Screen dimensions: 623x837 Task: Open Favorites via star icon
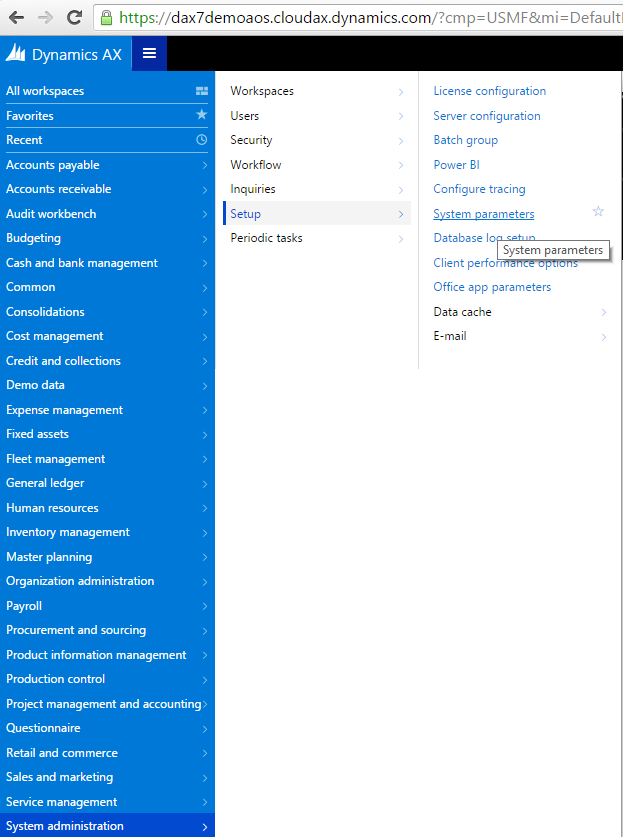point(201,115)
